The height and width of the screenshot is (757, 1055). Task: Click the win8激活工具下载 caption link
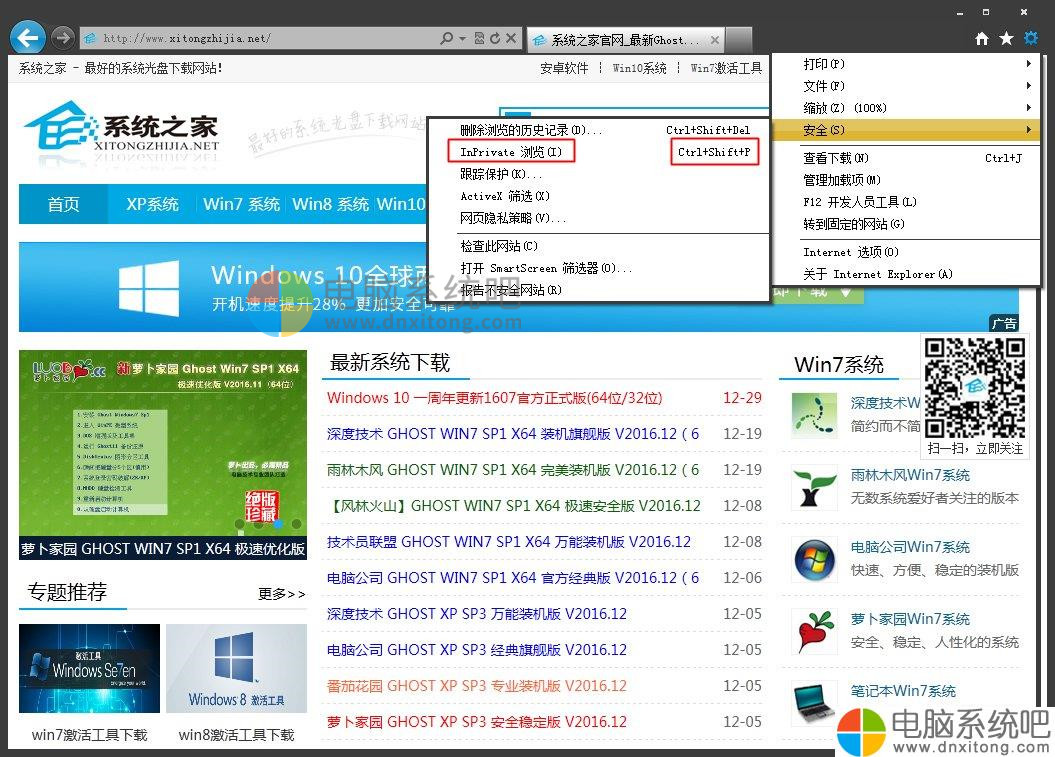pos(236,735)
